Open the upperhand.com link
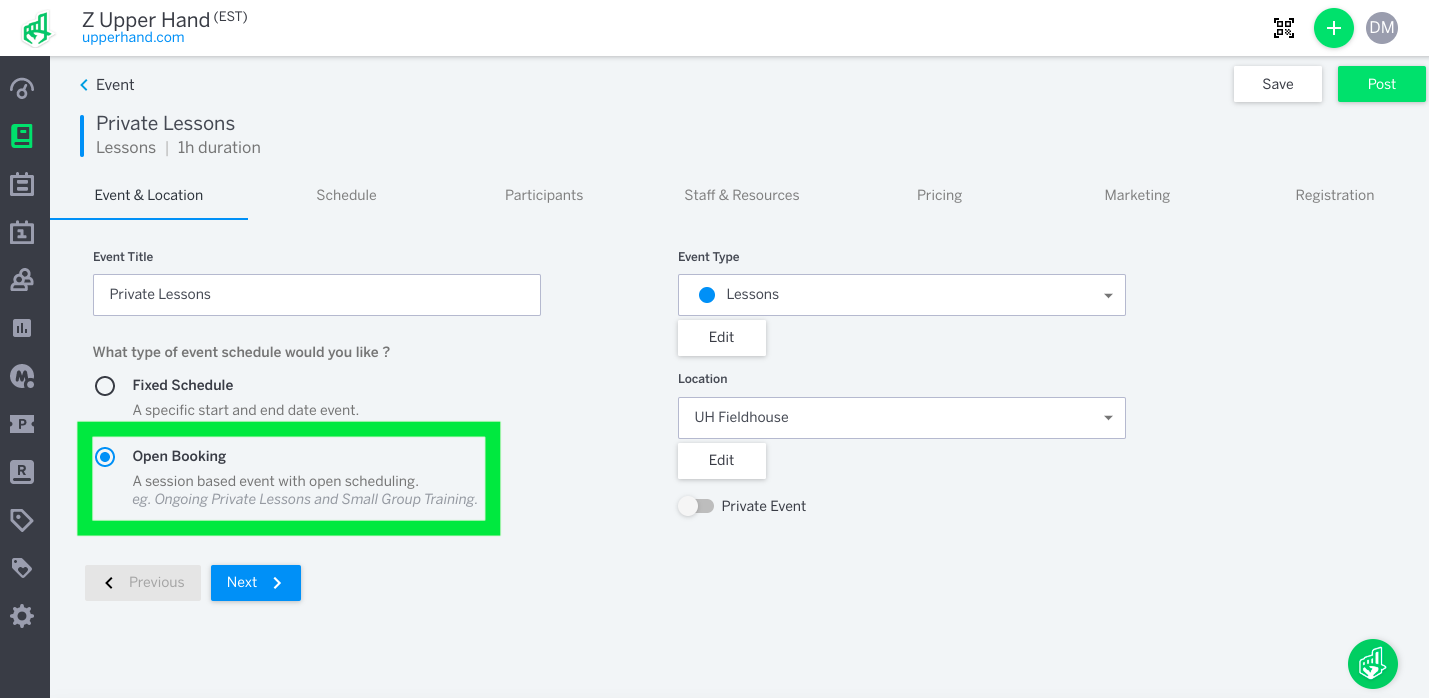The height and width of the screenshot is (698, 1429). tap(133, 38)
